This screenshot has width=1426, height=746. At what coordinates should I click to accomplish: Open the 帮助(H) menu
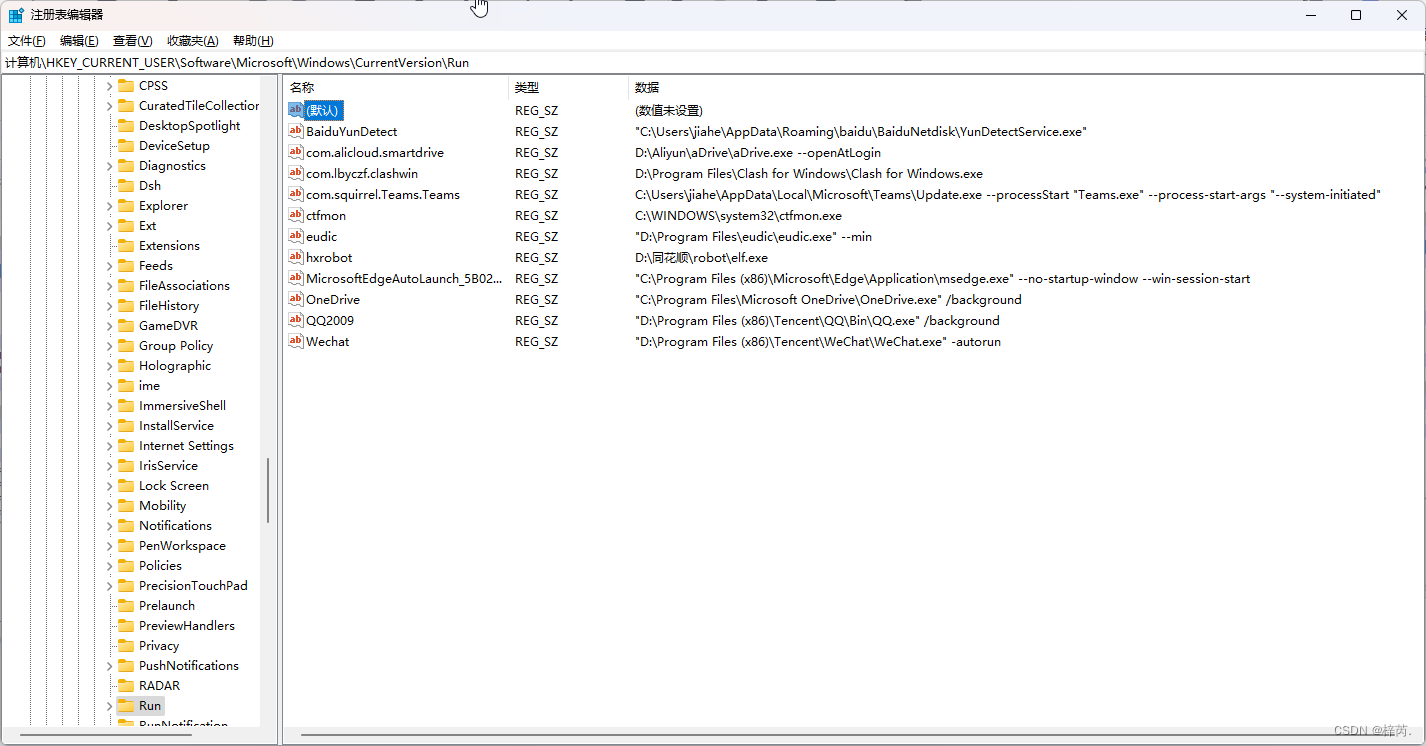[253, 41]
